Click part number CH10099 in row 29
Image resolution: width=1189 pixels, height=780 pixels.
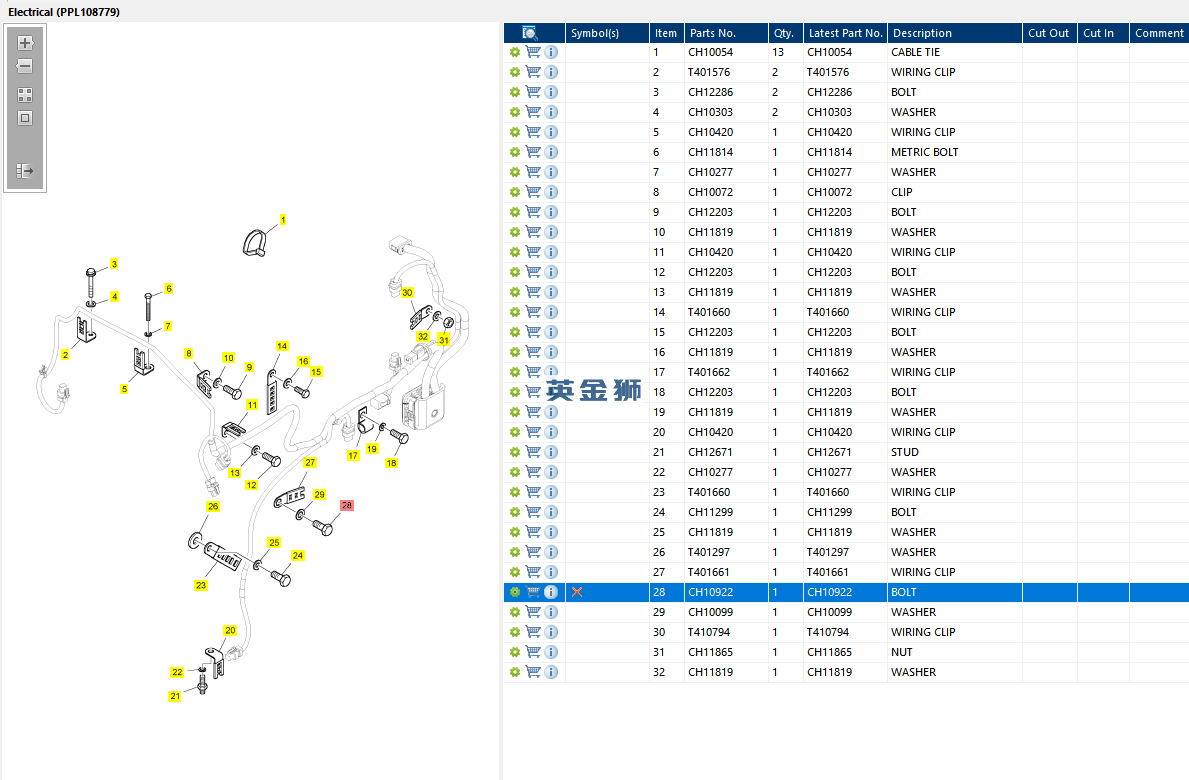711,612
